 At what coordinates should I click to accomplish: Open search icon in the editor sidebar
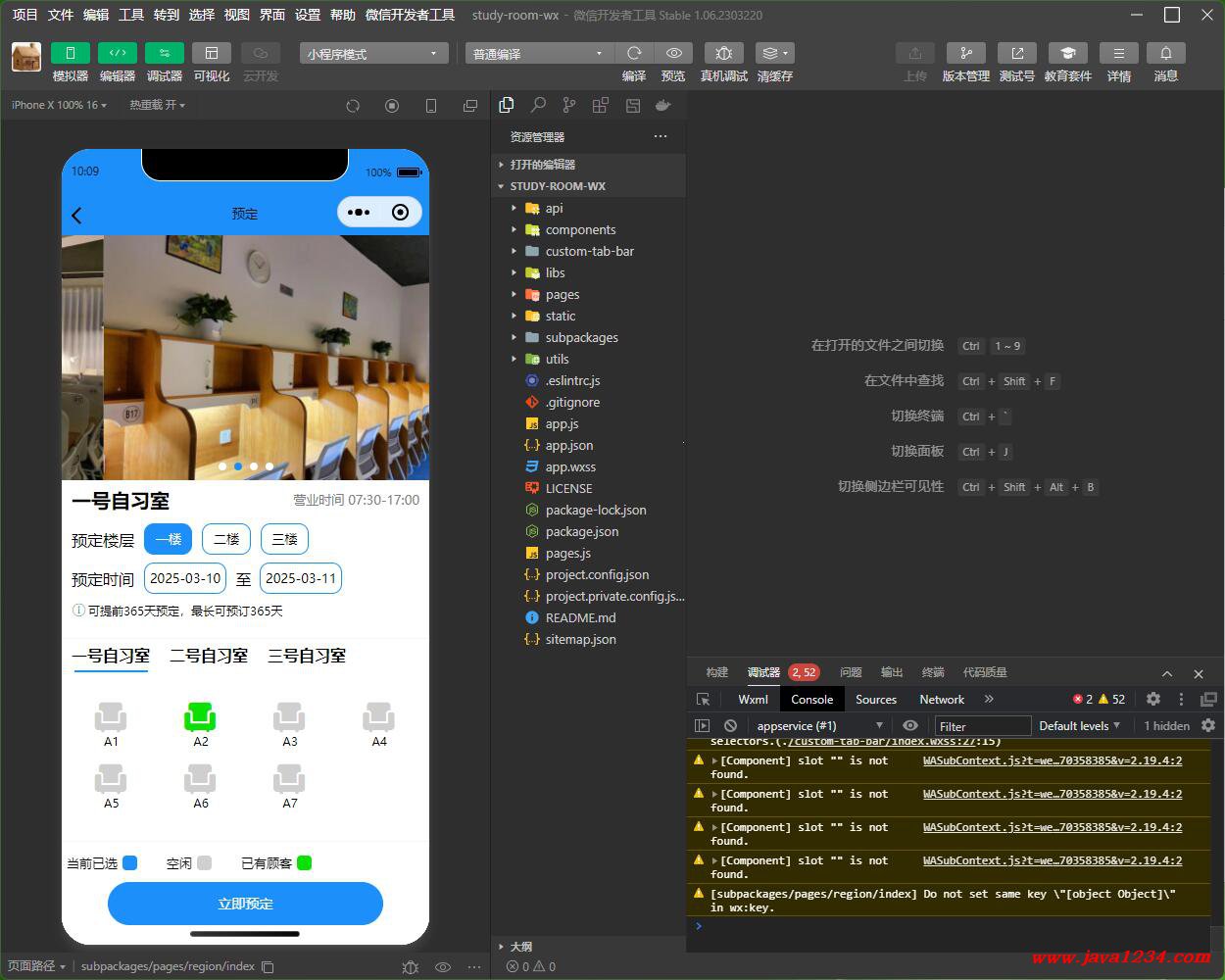click(x=538, y=105)
